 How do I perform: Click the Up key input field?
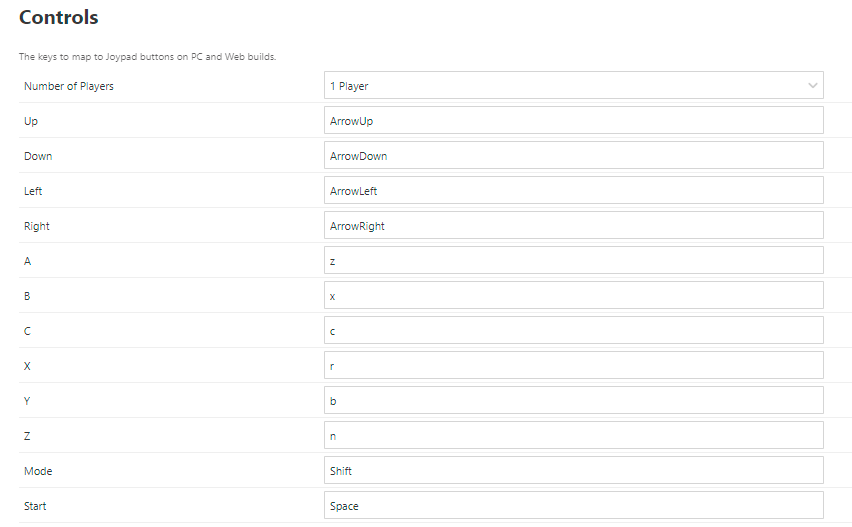(573, 121)
